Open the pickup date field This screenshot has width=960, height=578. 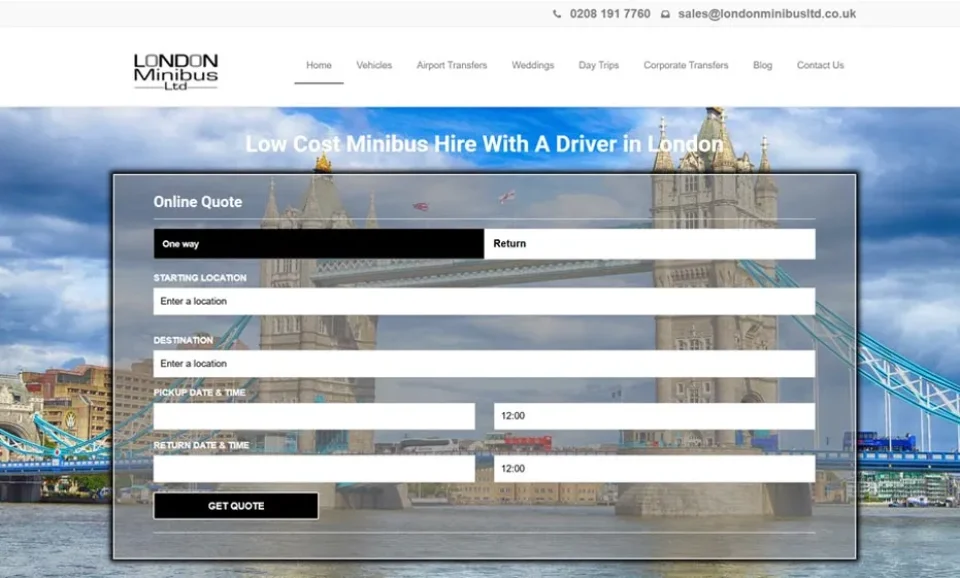click(x=314, y=416)
